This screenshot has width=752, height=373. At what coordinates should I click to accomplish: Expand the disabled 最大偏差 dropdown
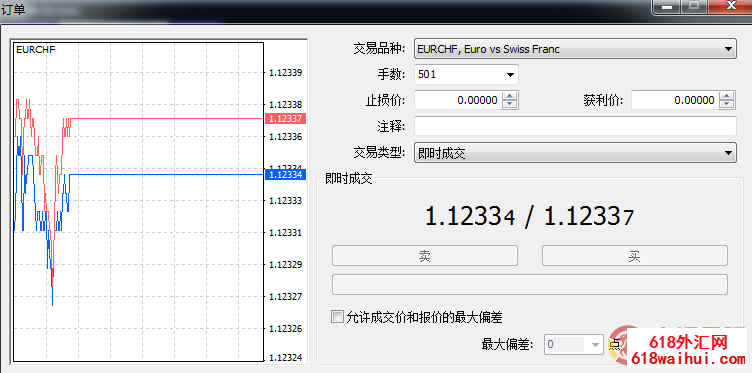tap(595, 344)
